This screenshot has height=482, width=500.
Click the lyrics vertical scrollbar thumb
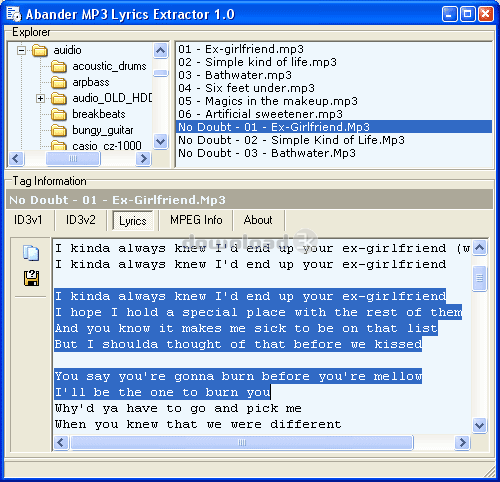point(479,278)
